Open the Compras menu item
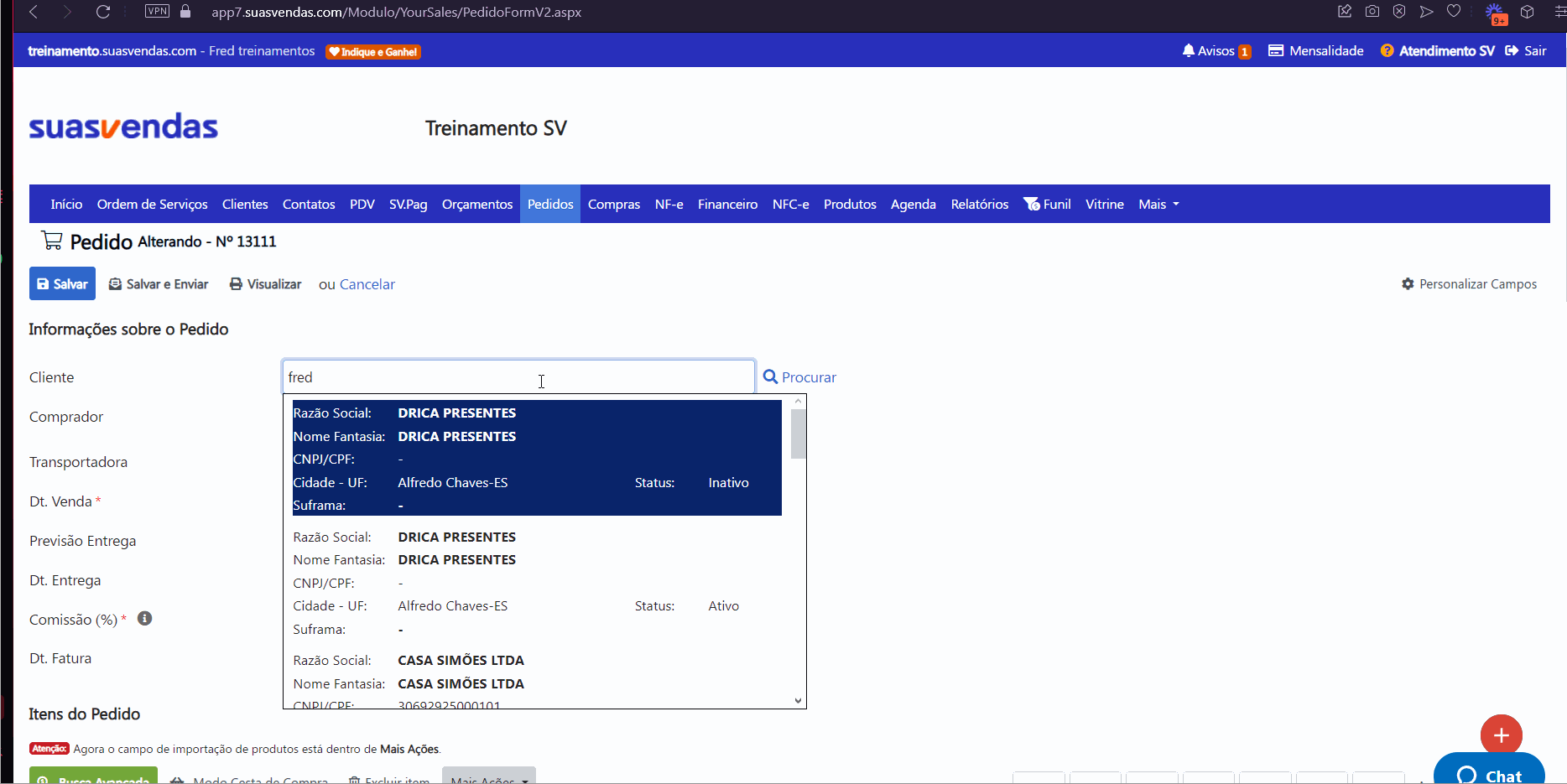Image resolution: width=1567 pixels, height=784 pixels. click(614, 204)
